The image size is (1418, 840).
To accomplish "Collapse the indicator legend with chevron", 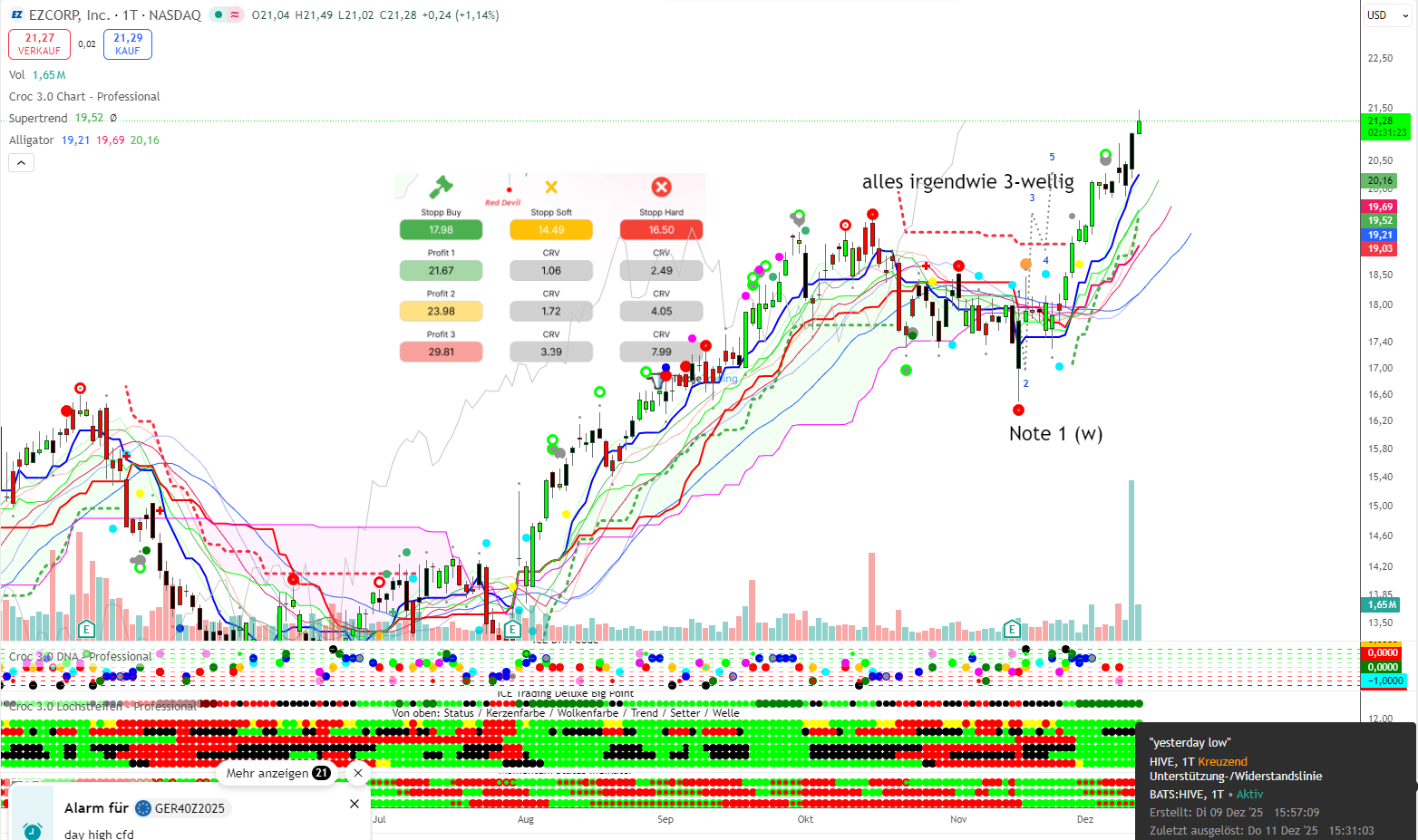I will pos(22,162).
